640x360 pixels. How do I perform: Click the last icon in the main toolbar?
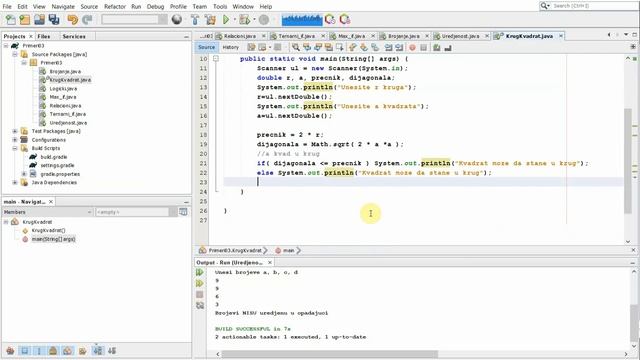pos(345,19)
